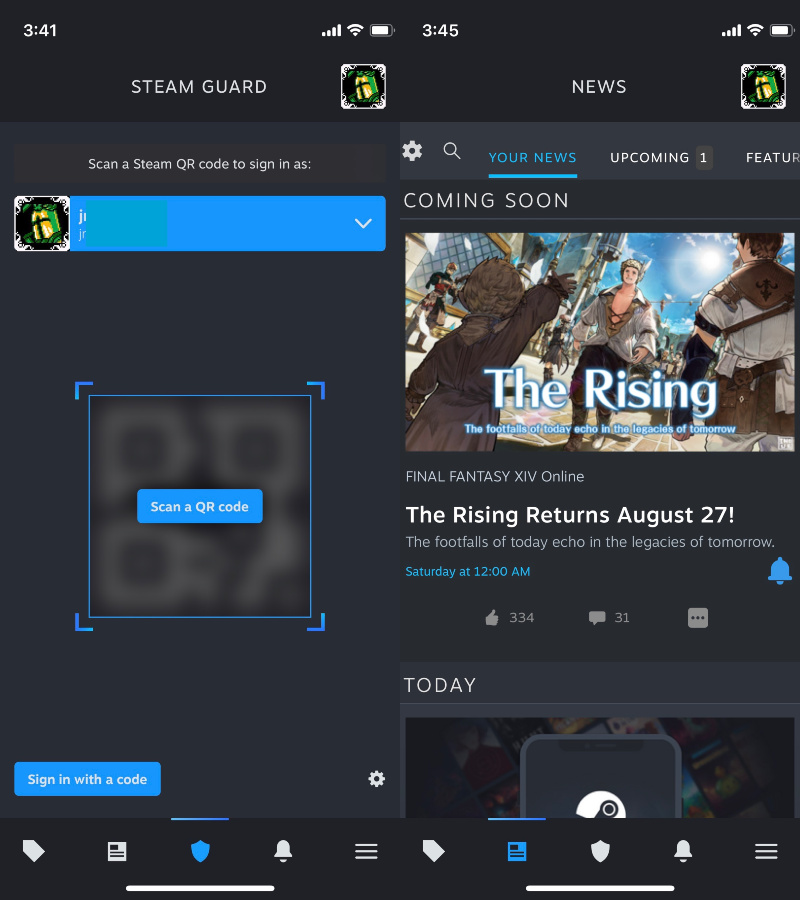Open the store tag icon in News nav bar
Image resolution: width=800 pixels, height=900 pixels.
click(433, 851)
